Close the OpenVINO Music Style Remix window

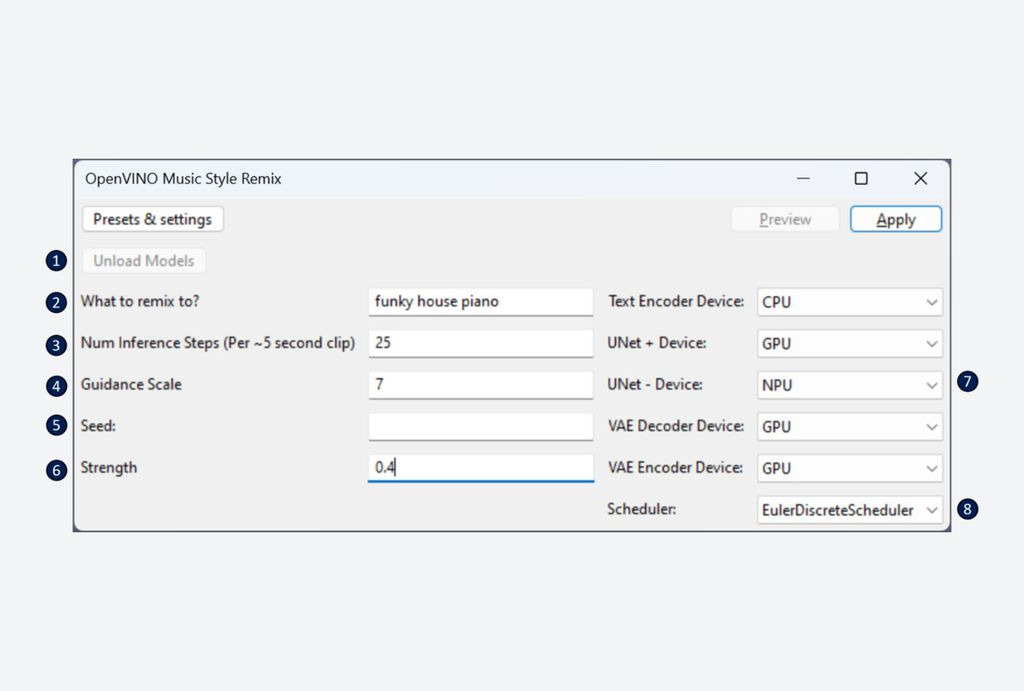tap(921, 178)
